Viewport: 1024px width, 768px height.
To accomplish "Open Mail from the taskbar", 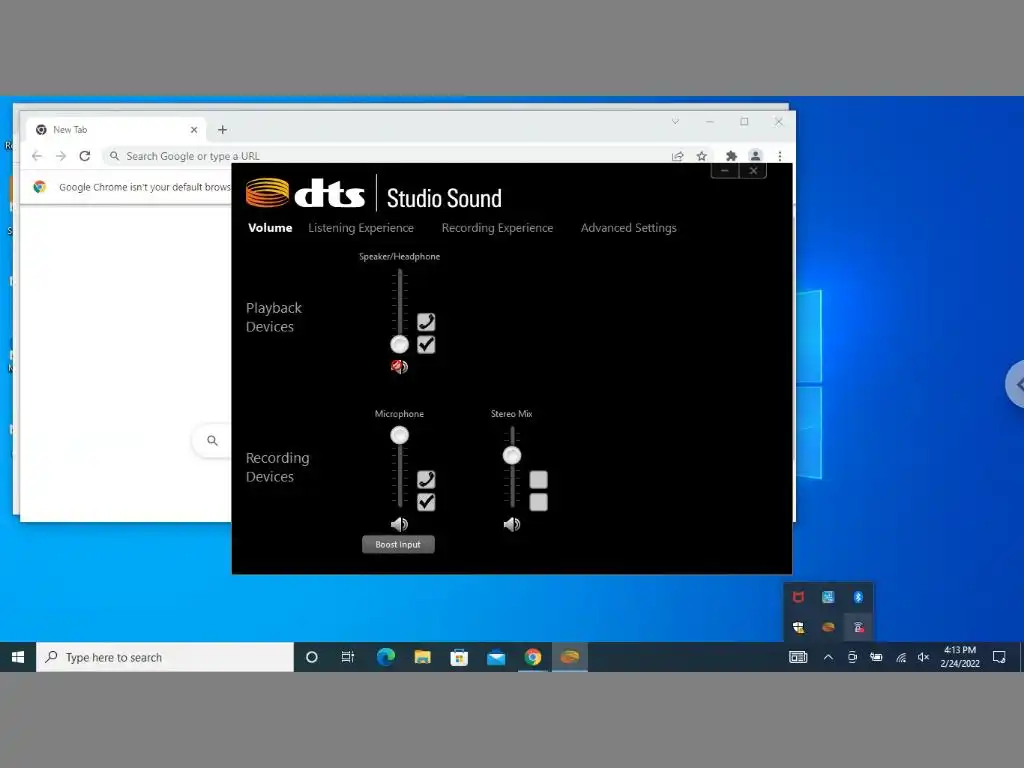I will click(x=496, y=657).
